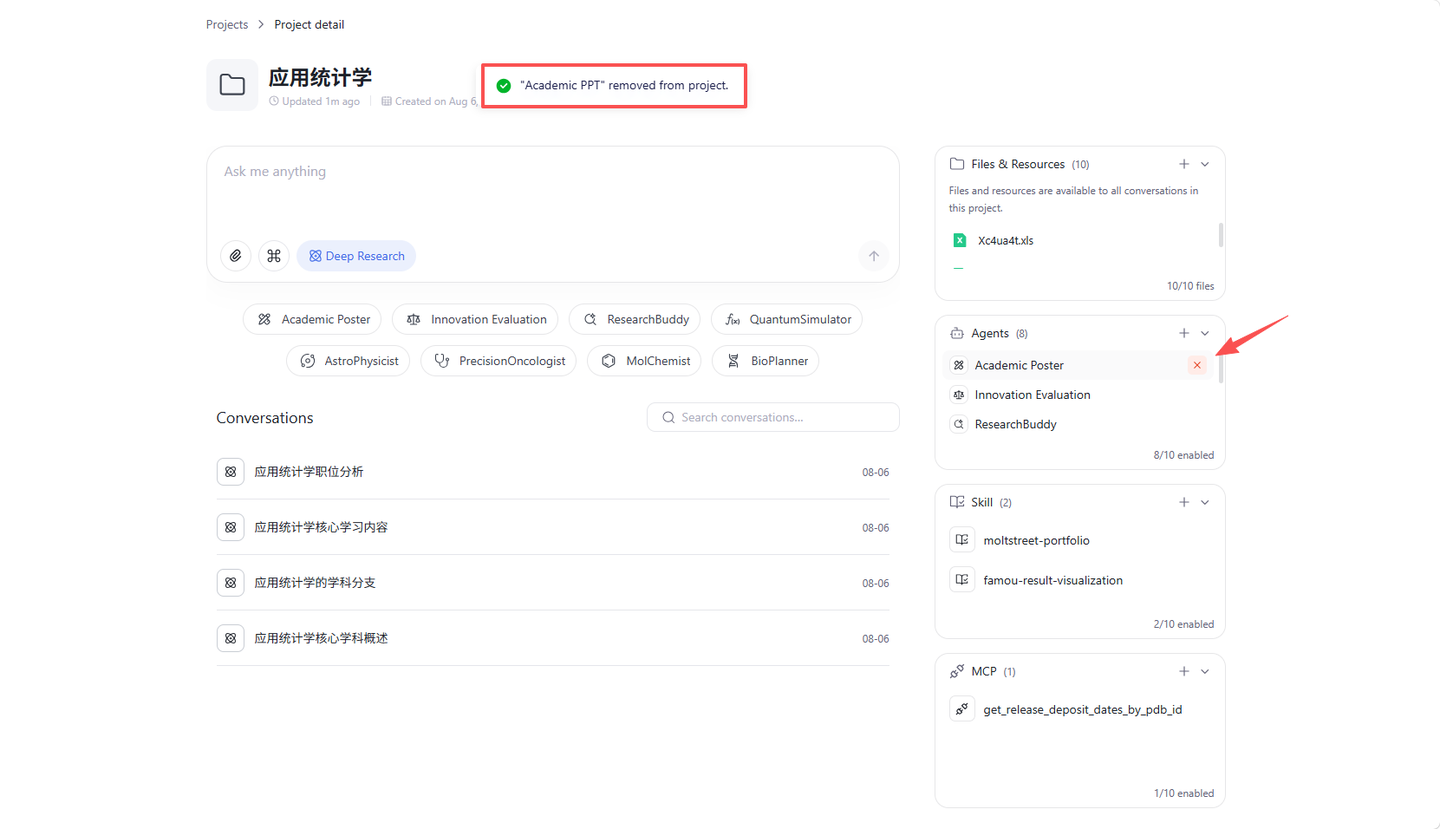Click the Agents panel scrollbar
Screen dimensions: 1440x829
pos(1220,369)
